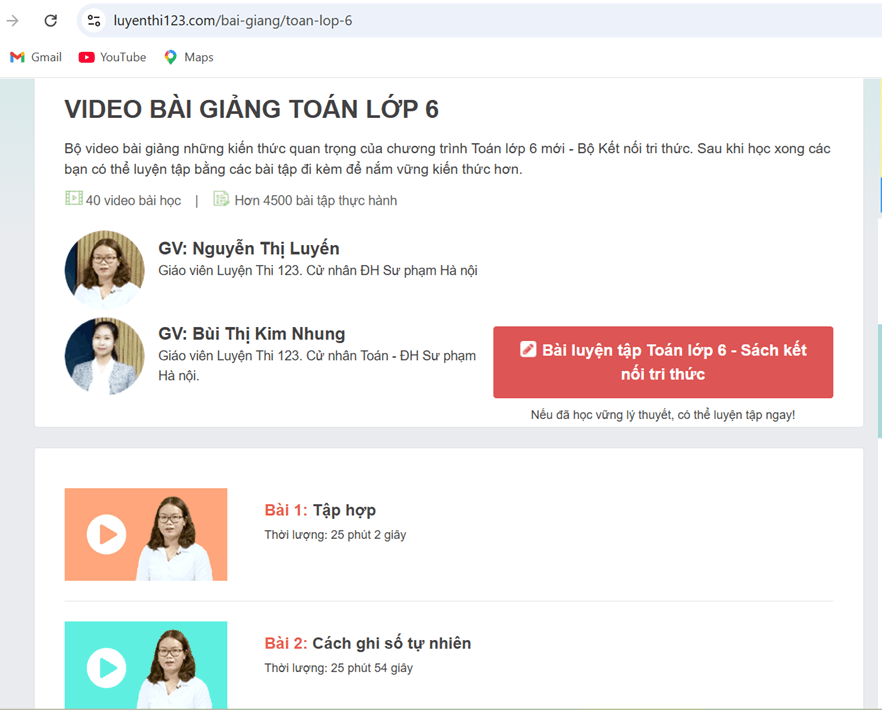Image resolution: width=882 pixels, height=710 pixels.
Task: Open Bài 2 teal video thumbnail
Action: coord(146,665)
